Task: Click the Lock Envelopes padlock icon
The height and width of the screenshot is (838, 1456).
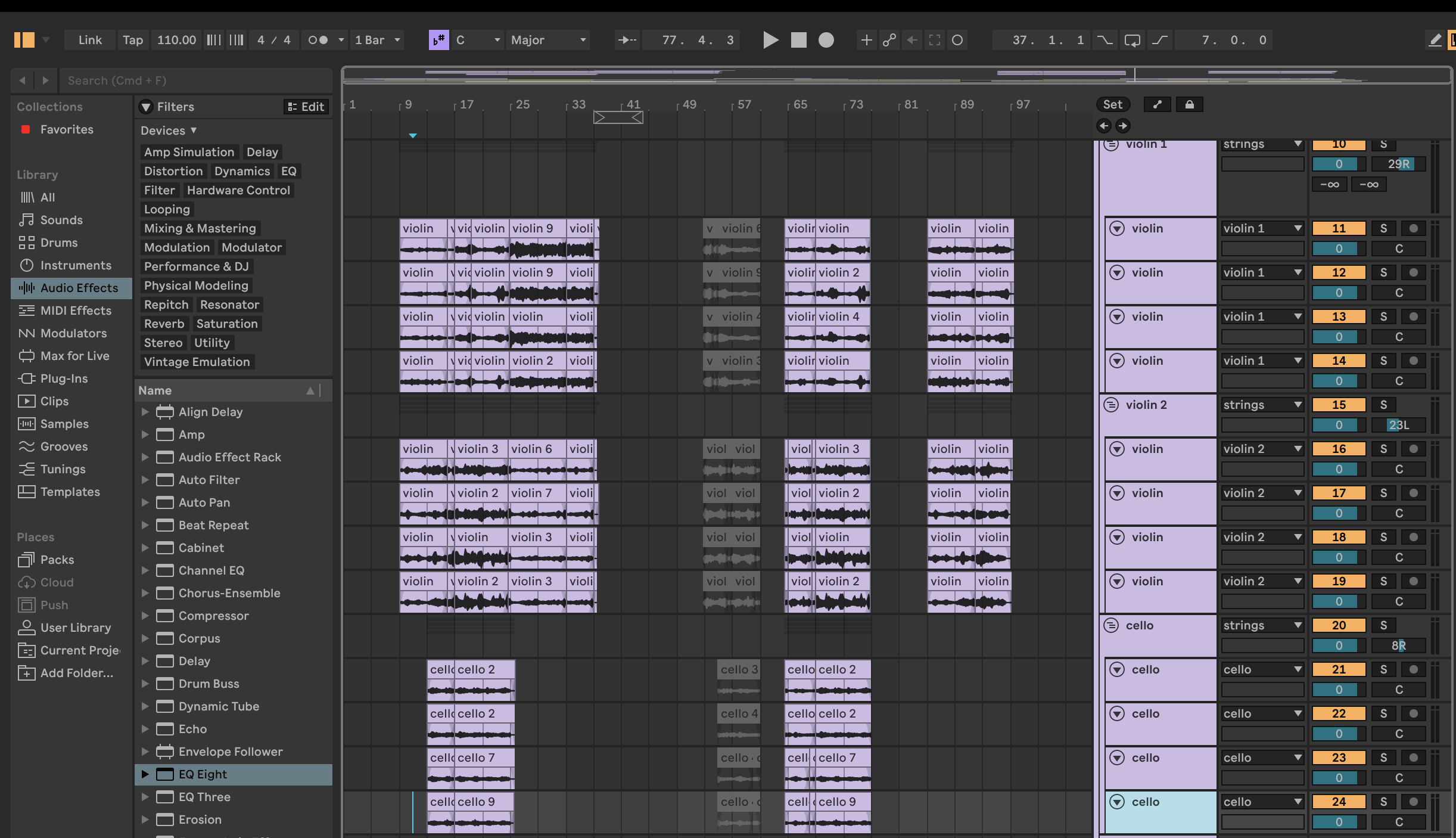Action: [x=1189, y=105]
